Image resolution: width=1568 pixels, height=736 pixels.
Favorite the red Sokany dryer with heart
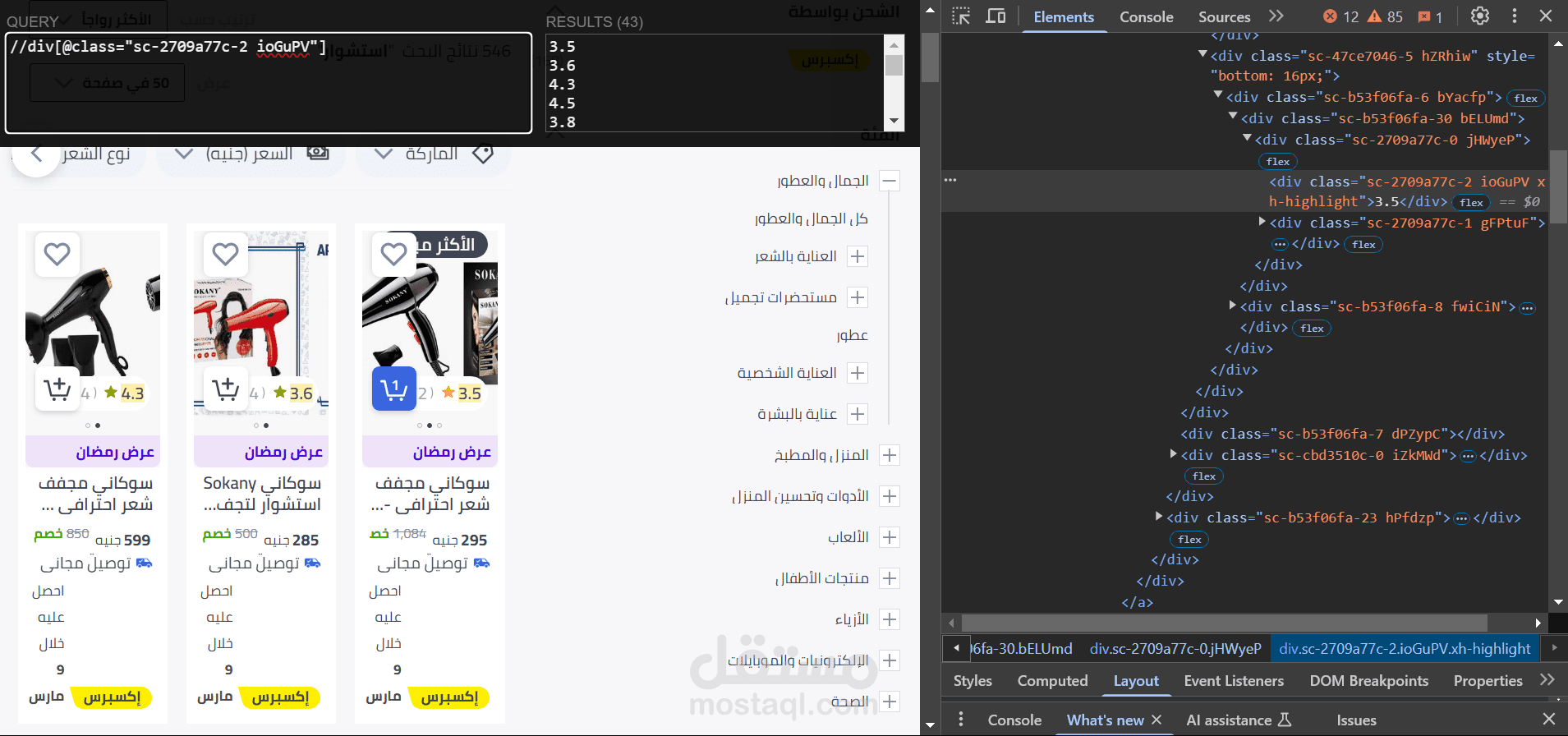pos(225,255)
